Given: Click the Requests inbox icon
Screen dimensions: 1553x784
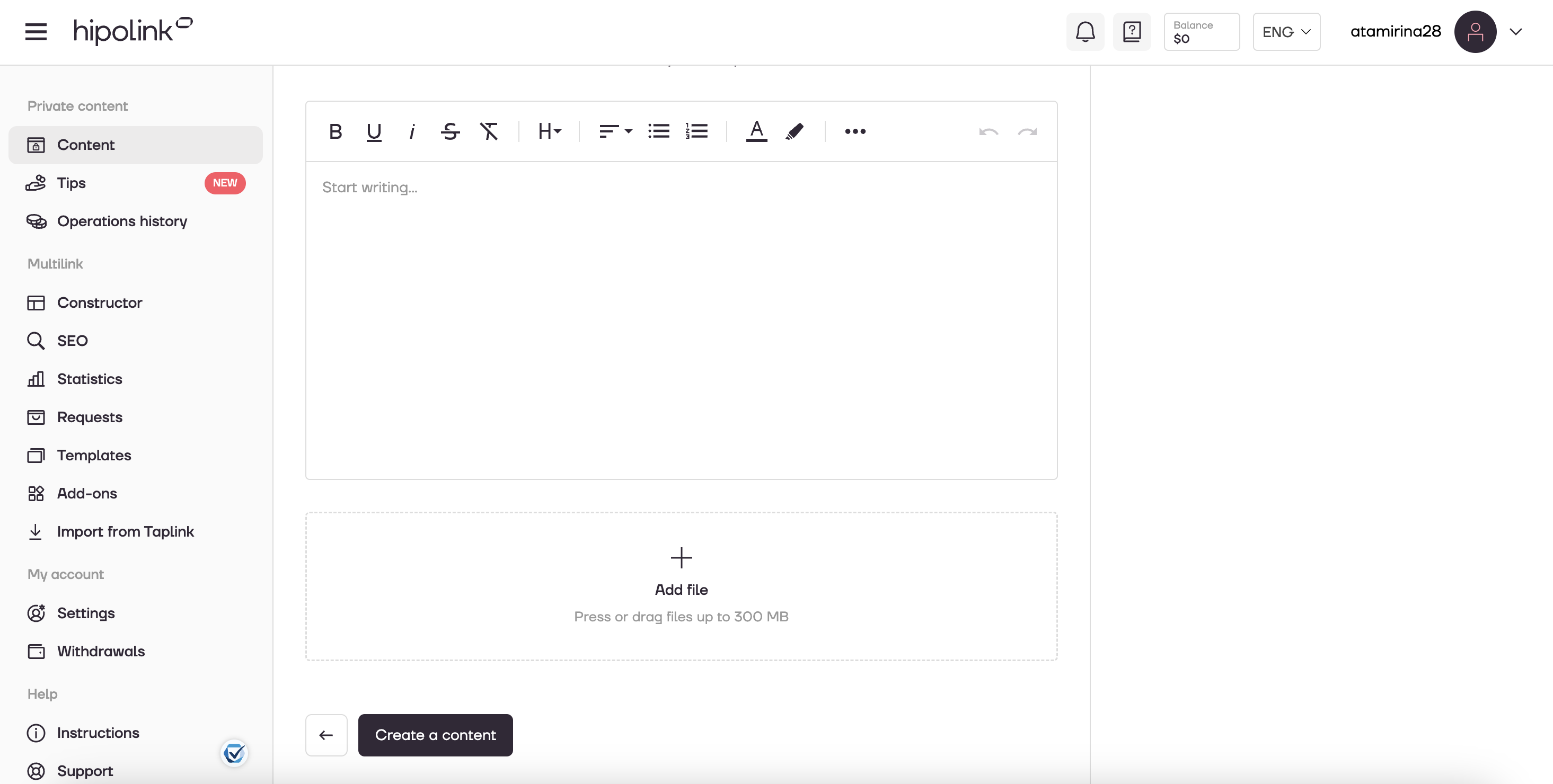Looking at the screenshot, I should click(x=36, y=417).
